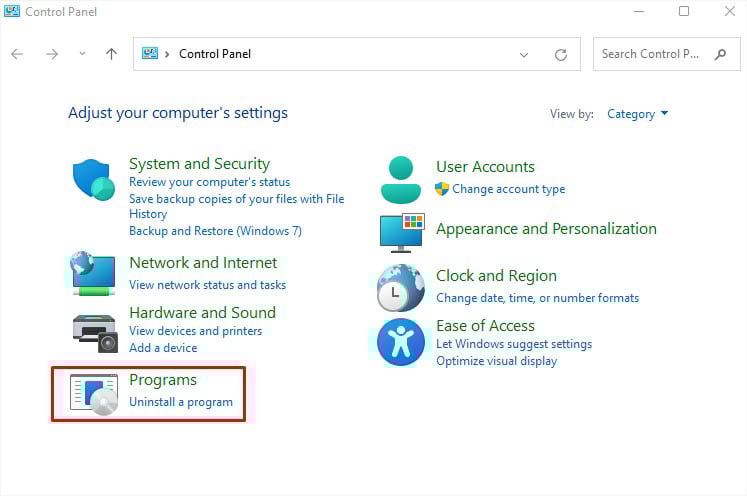Open the Programs disc icon
The height and width of the screenshot is (496, 747).
94,395
